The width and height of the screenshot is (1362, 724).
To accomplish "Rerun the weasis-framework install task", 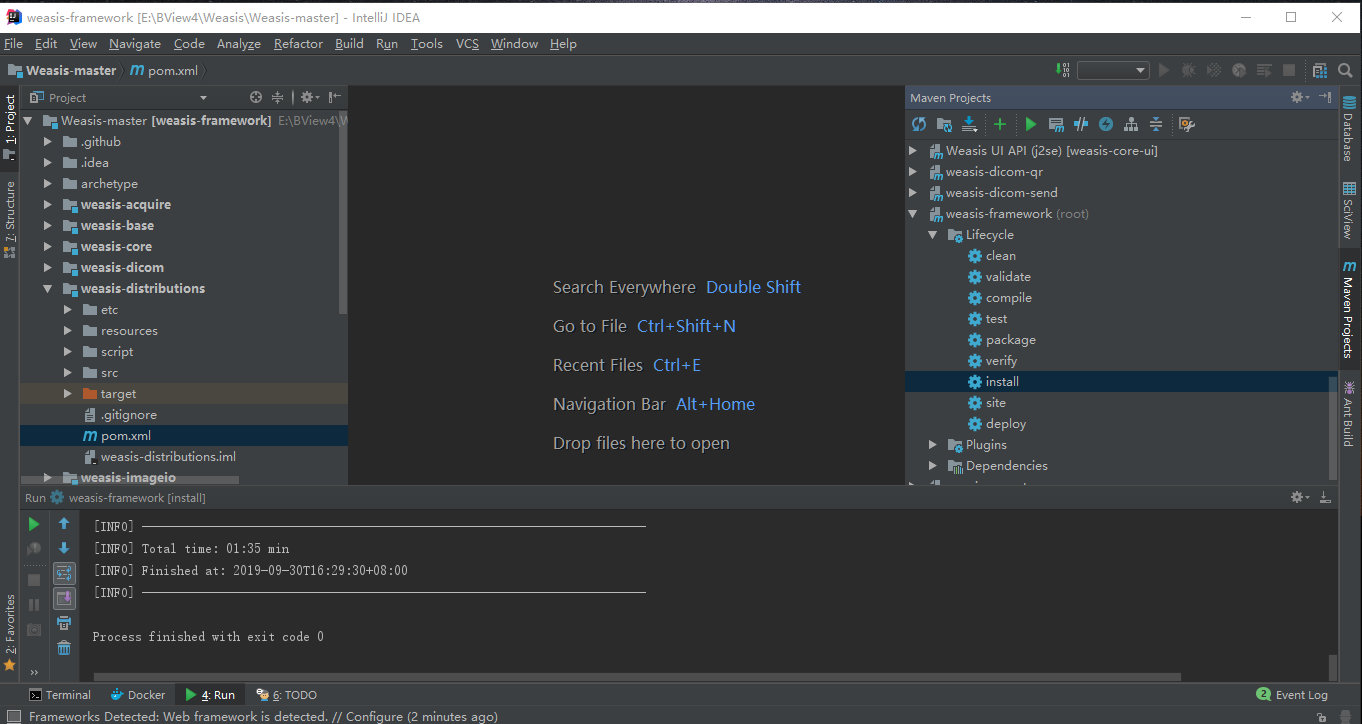I will (33, 523).
